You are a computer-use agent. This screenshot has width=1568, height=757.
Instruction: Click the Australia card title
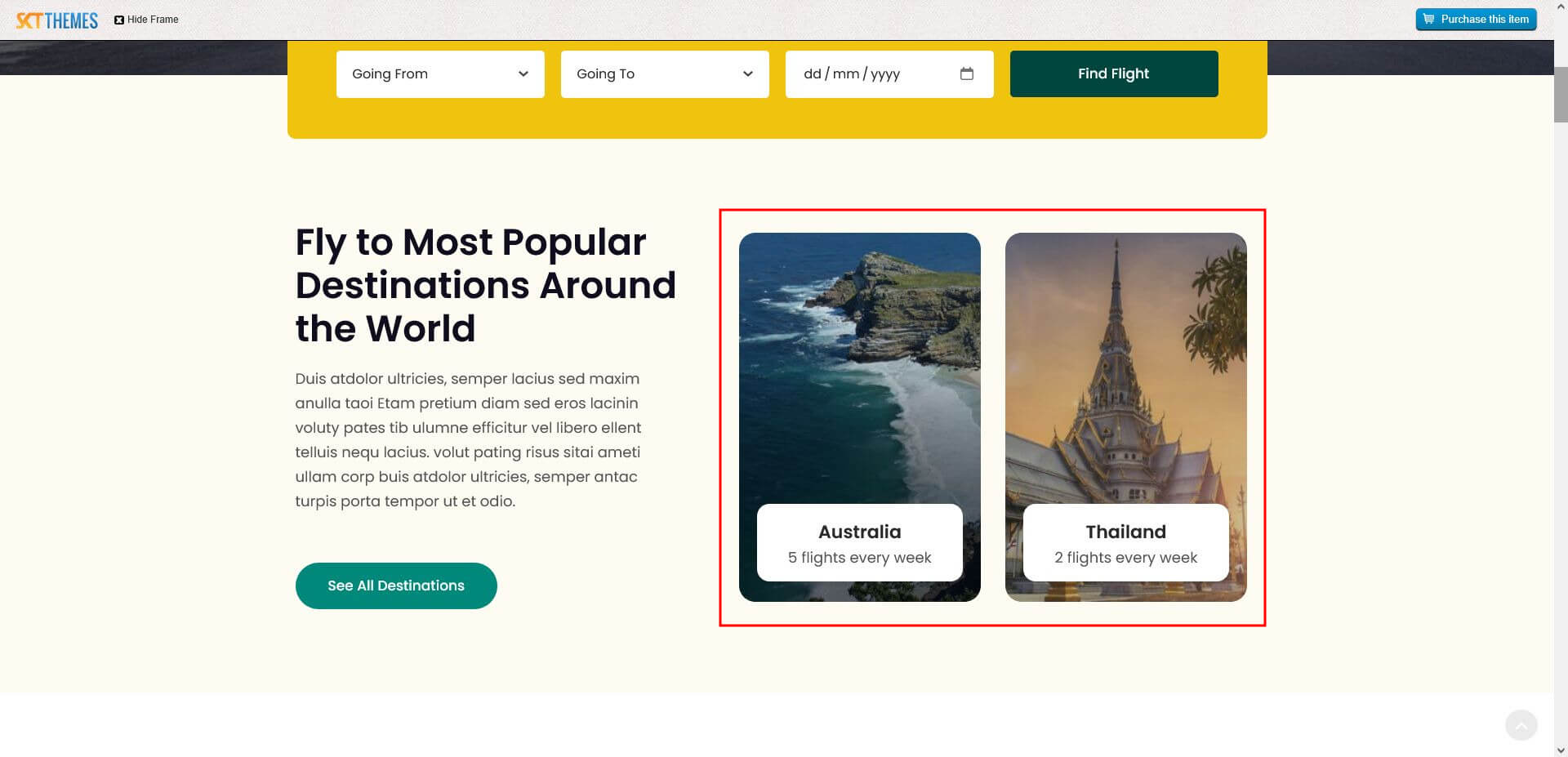click(x=859, y=532)
